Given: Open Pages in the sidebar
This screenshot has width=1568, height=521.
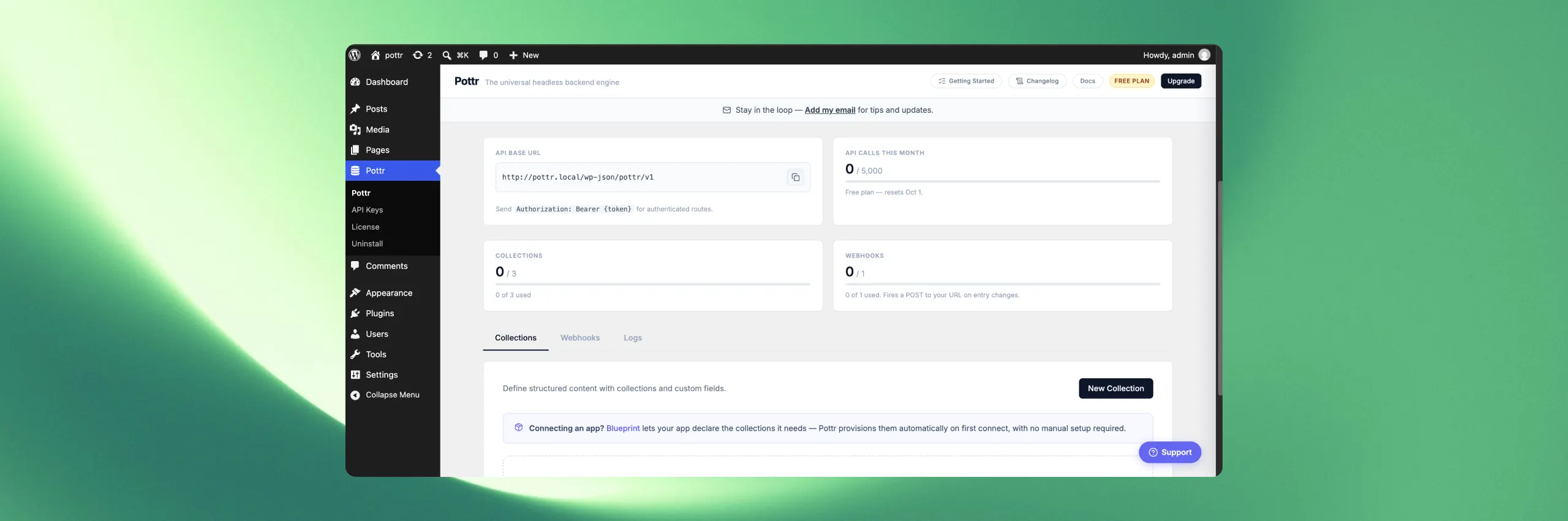Looking at the screenshot, I should (393, 150).
